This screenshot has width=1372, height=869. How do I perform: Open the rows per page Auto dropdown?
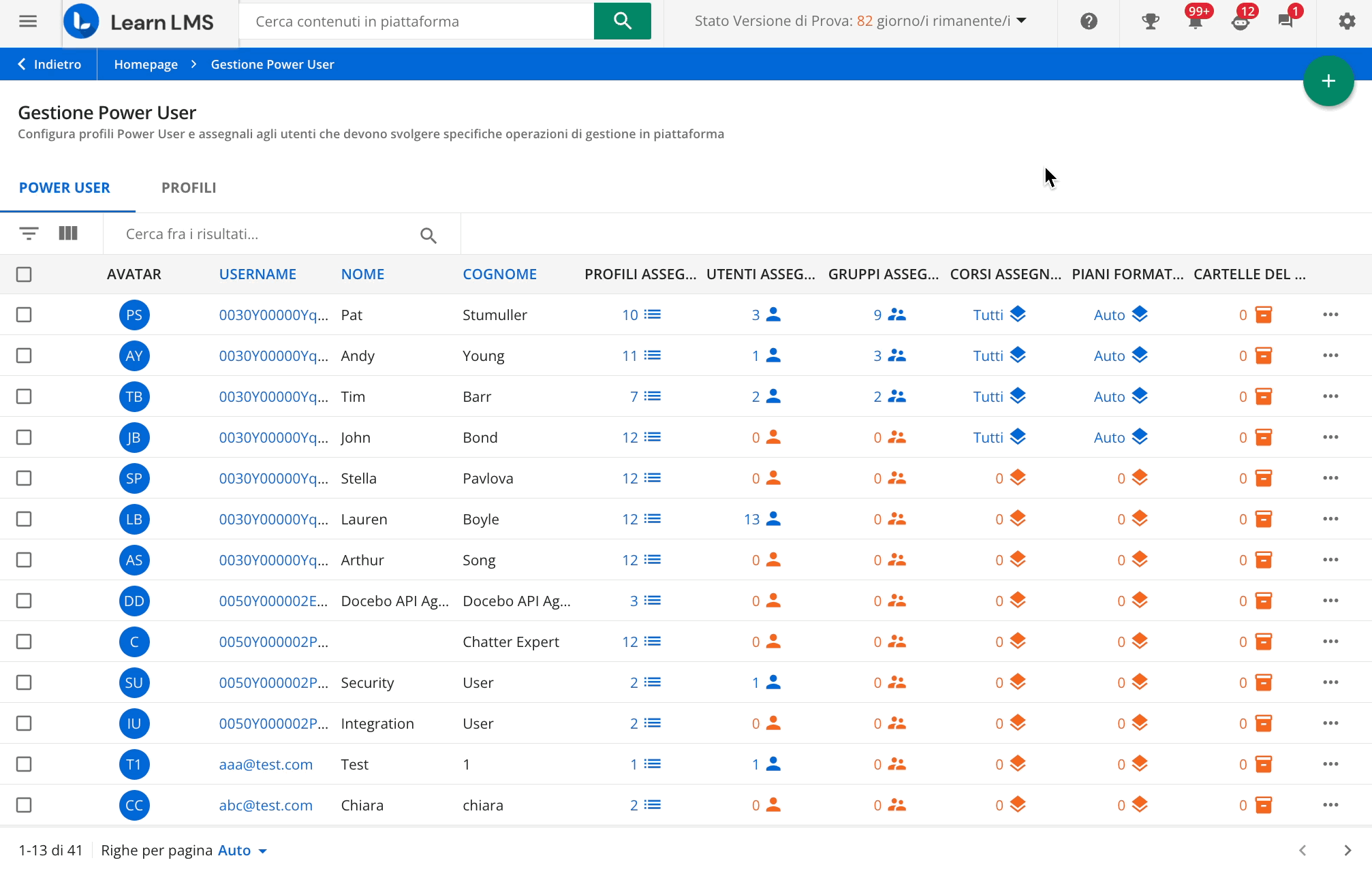[243, 851]
